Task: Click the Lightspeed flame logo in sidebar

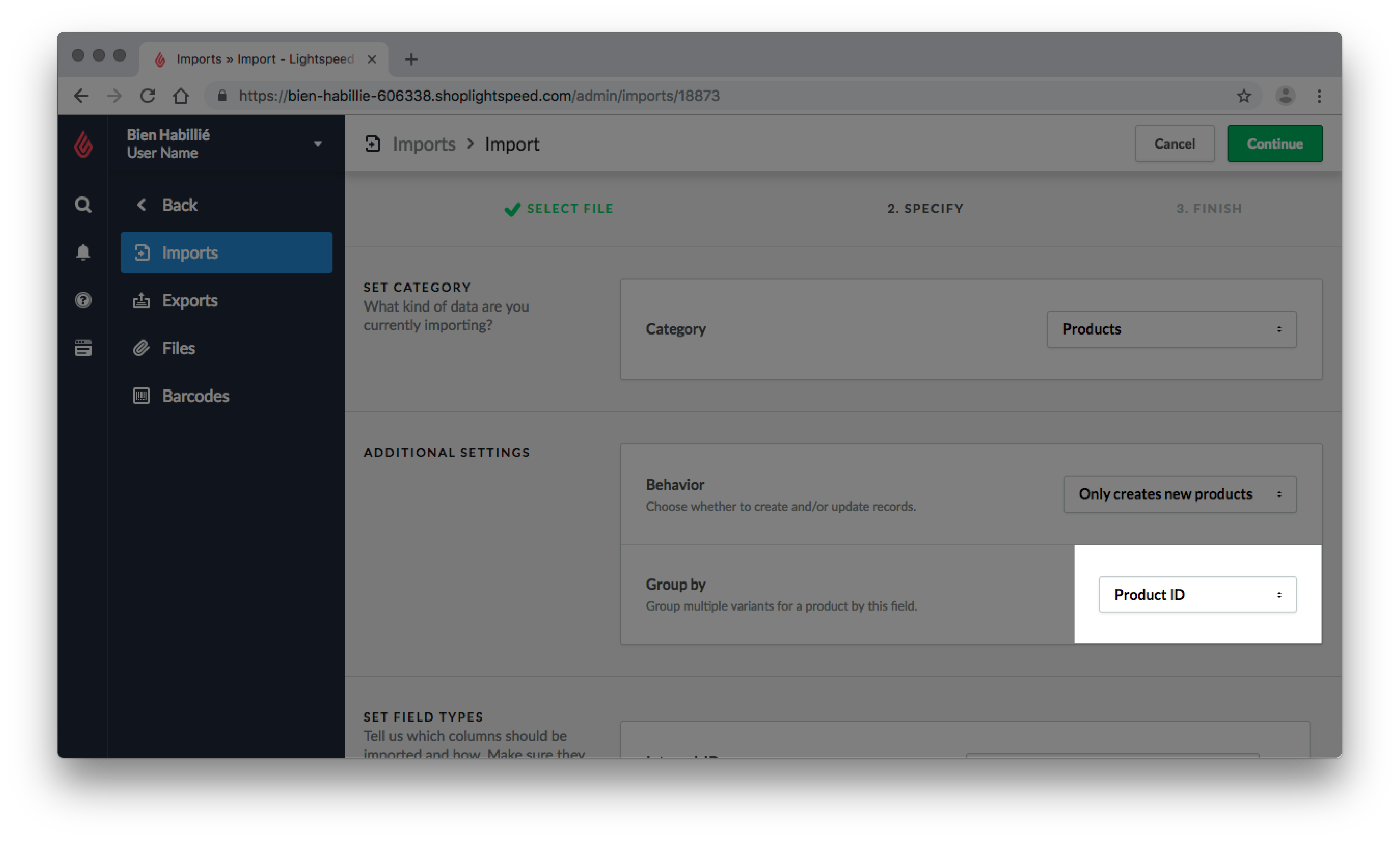Action: (83, 144)
